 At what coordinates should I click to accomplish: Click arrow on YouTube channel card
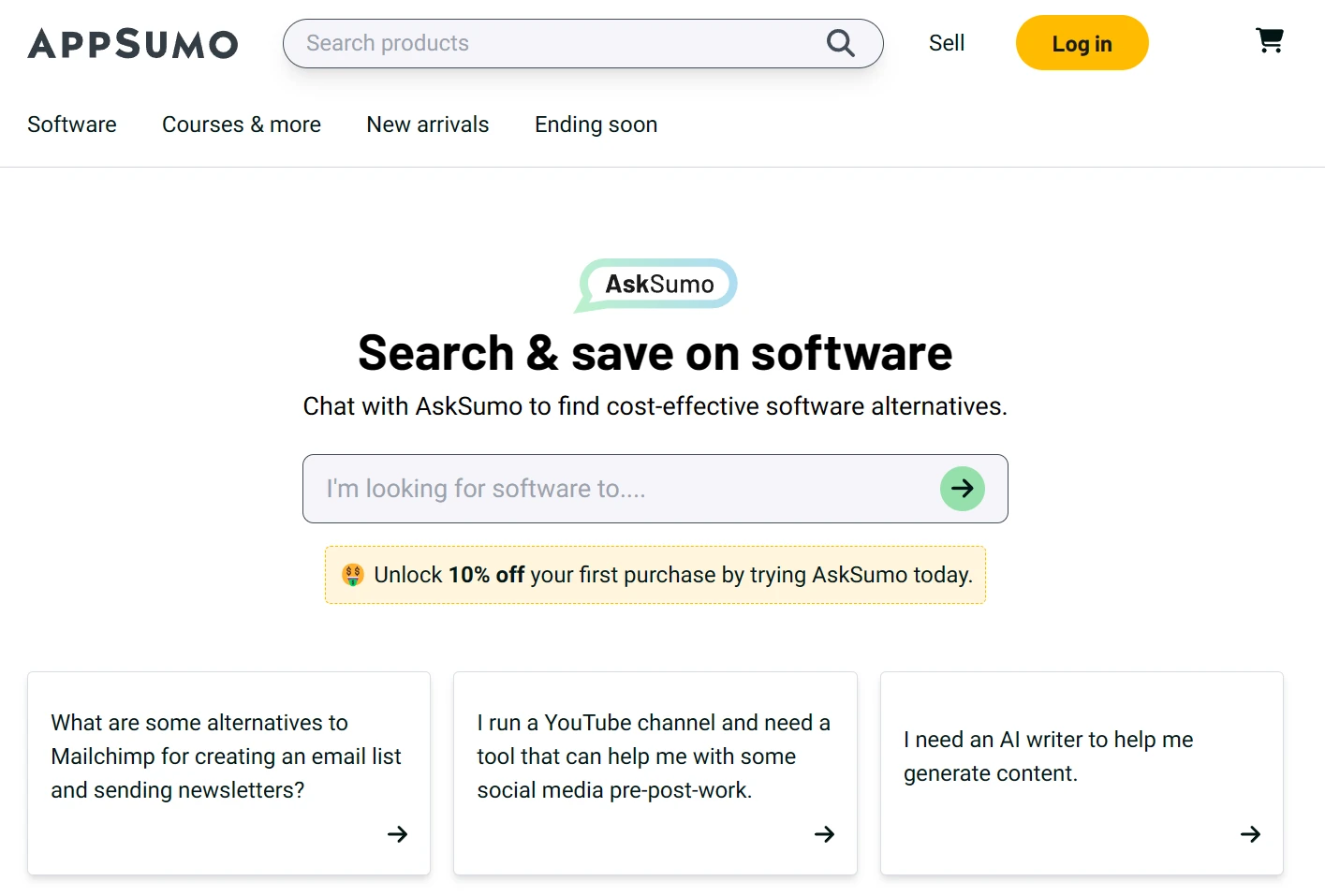pos(824,834)
